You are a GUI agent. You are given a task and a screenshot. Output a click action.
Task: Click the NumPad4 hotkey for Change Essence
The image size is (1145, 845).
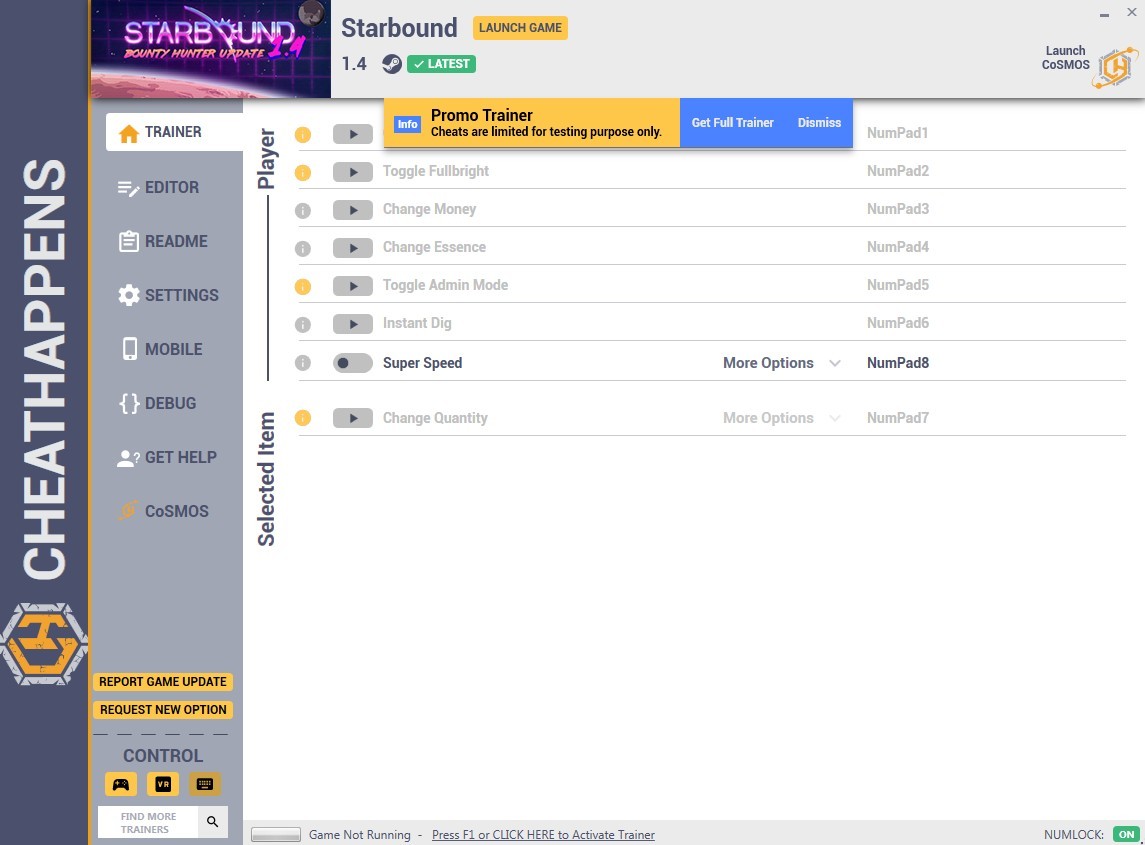(897, 247)
